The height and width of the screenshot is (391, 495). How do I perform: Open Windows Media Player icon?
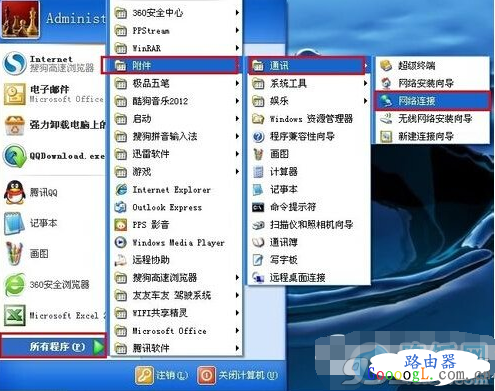121,242
